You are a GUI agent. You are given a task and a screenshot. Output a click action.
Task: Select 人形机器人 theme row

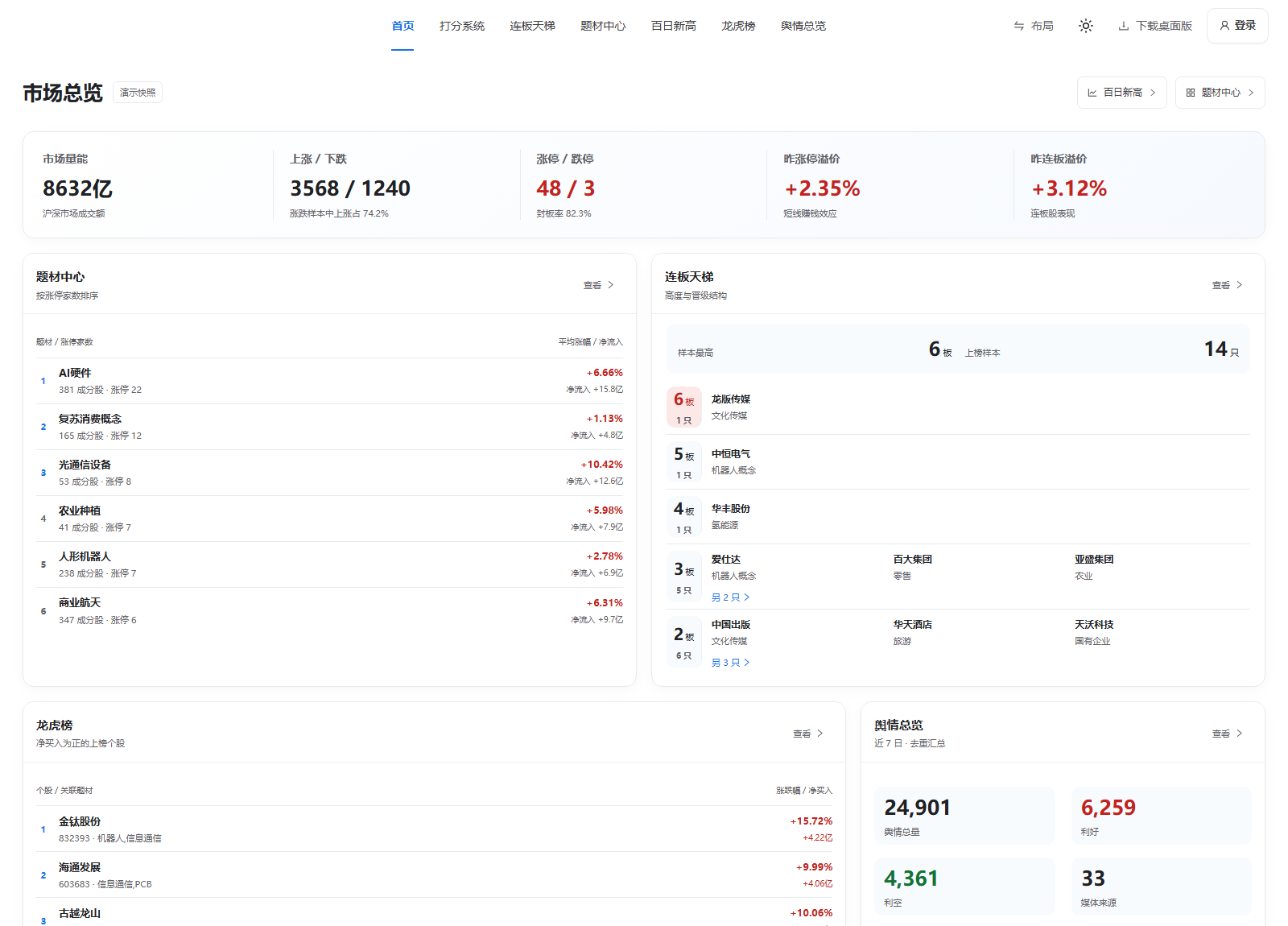point(329,564)
